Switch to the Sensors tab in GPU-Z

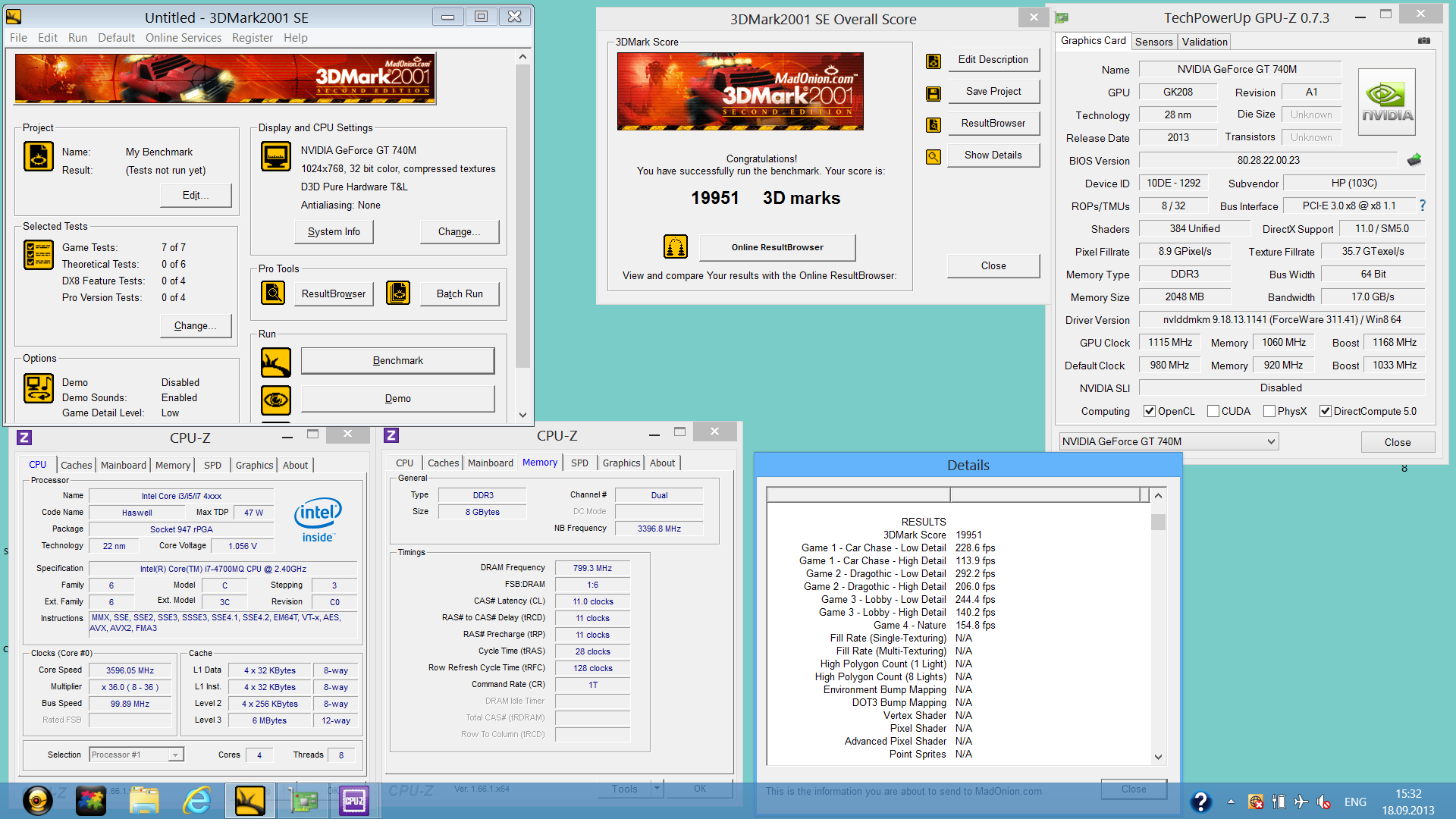pos(1153,42)
